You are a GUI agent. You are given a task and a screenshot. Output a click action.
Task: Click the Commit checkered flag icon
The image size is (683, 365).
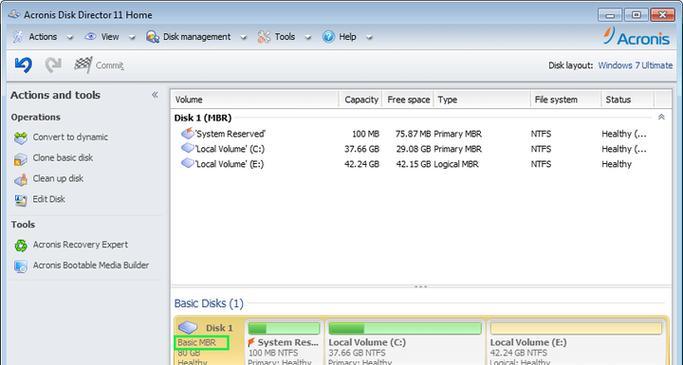tap(83, 65)
